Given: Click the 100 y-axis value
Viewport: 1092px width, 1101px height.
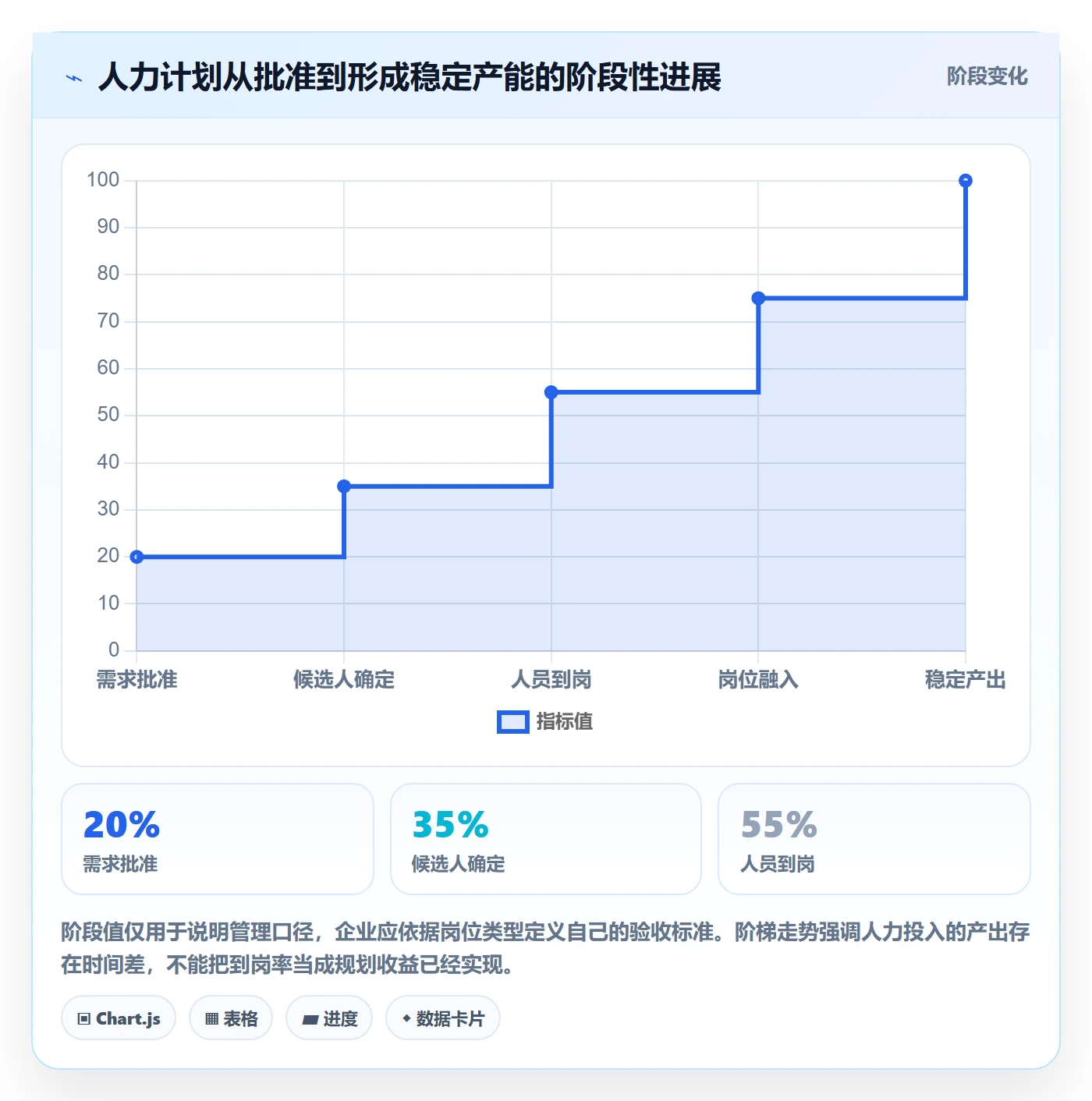Looking at the screenshot, I should pos(103,180).
